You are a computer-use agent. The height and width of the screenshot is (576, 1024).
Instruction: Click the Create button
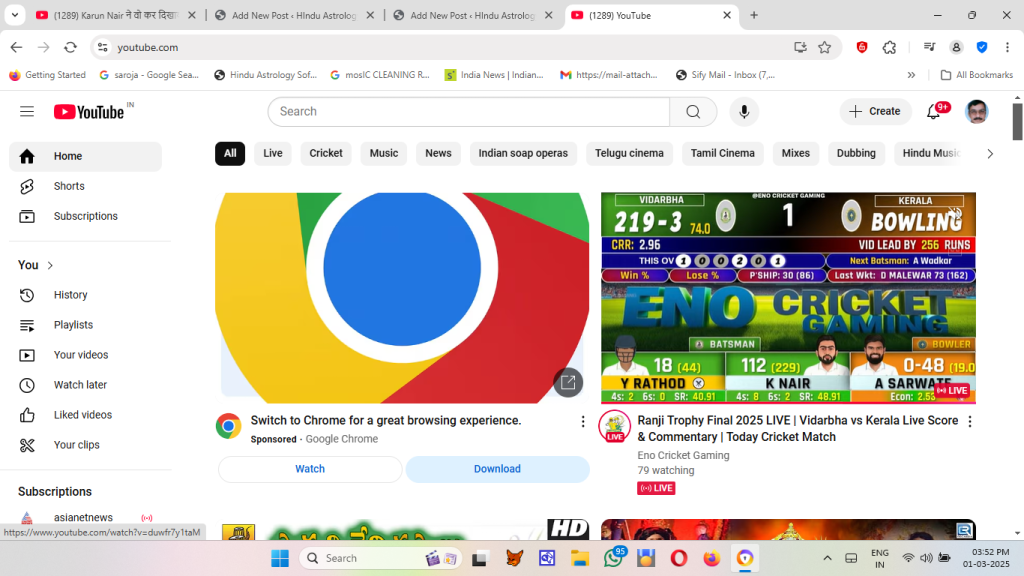click(875, 112)
